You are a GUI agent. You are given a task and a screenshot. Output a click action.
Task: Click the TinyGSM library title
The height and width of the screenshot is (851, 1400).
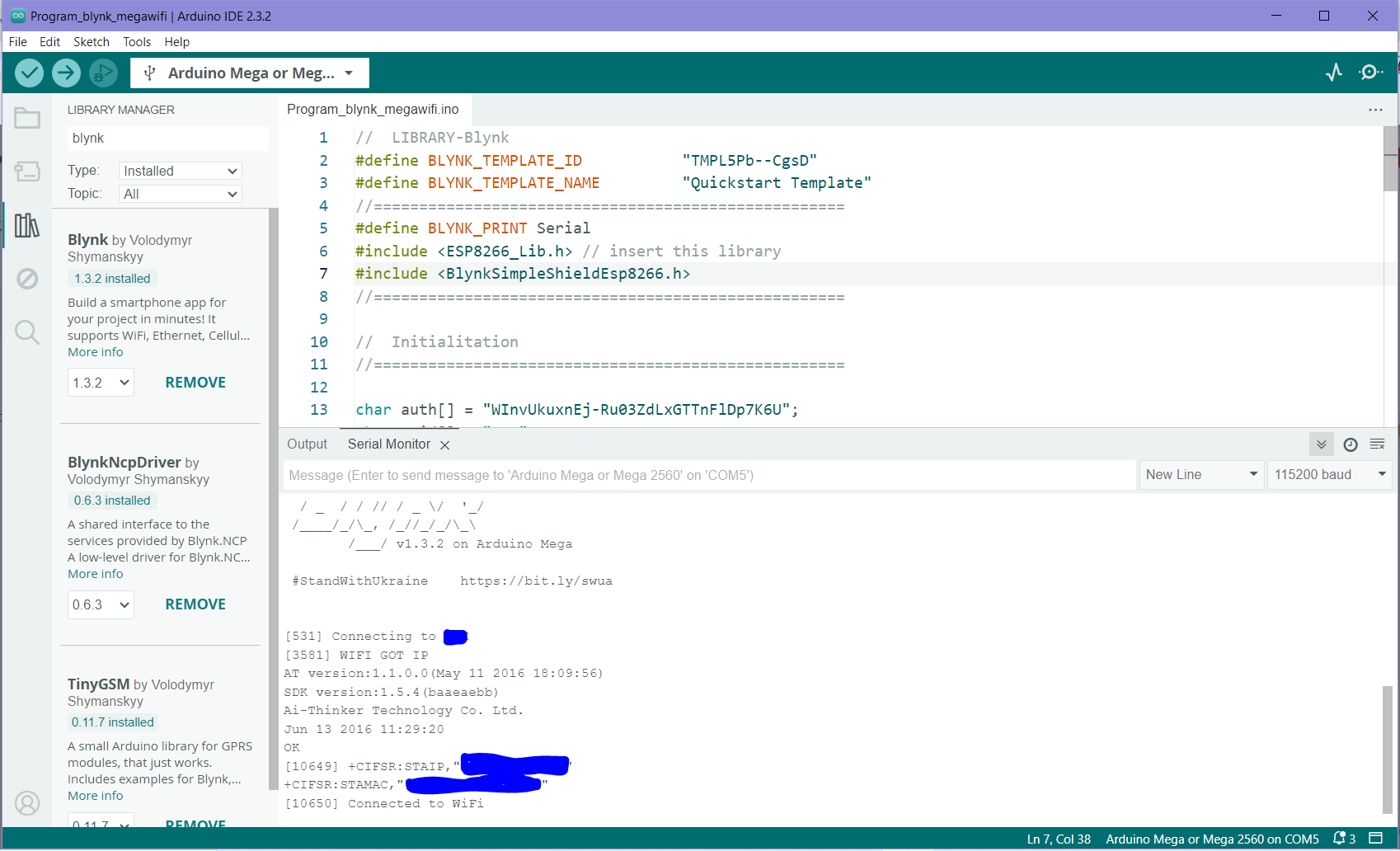pos(99,684)
